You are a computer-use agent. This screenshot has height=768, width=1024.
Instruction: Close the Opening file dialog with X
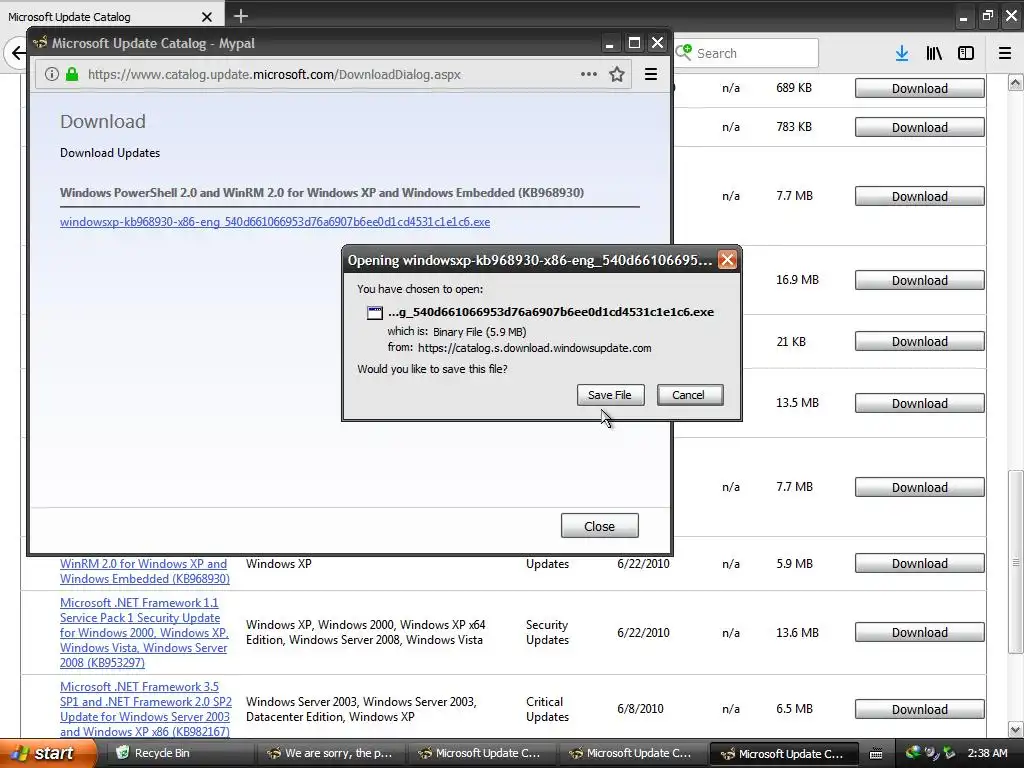pos(727,260)
